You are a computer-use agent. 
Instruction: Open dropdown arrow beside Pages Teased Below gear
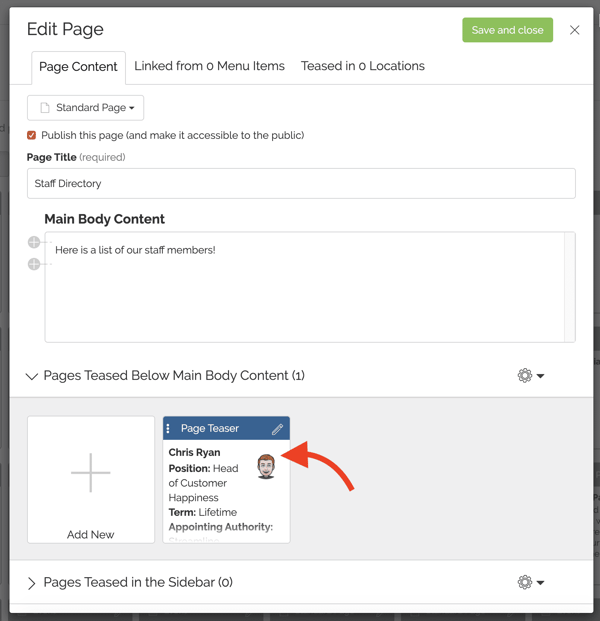point(540,375)
